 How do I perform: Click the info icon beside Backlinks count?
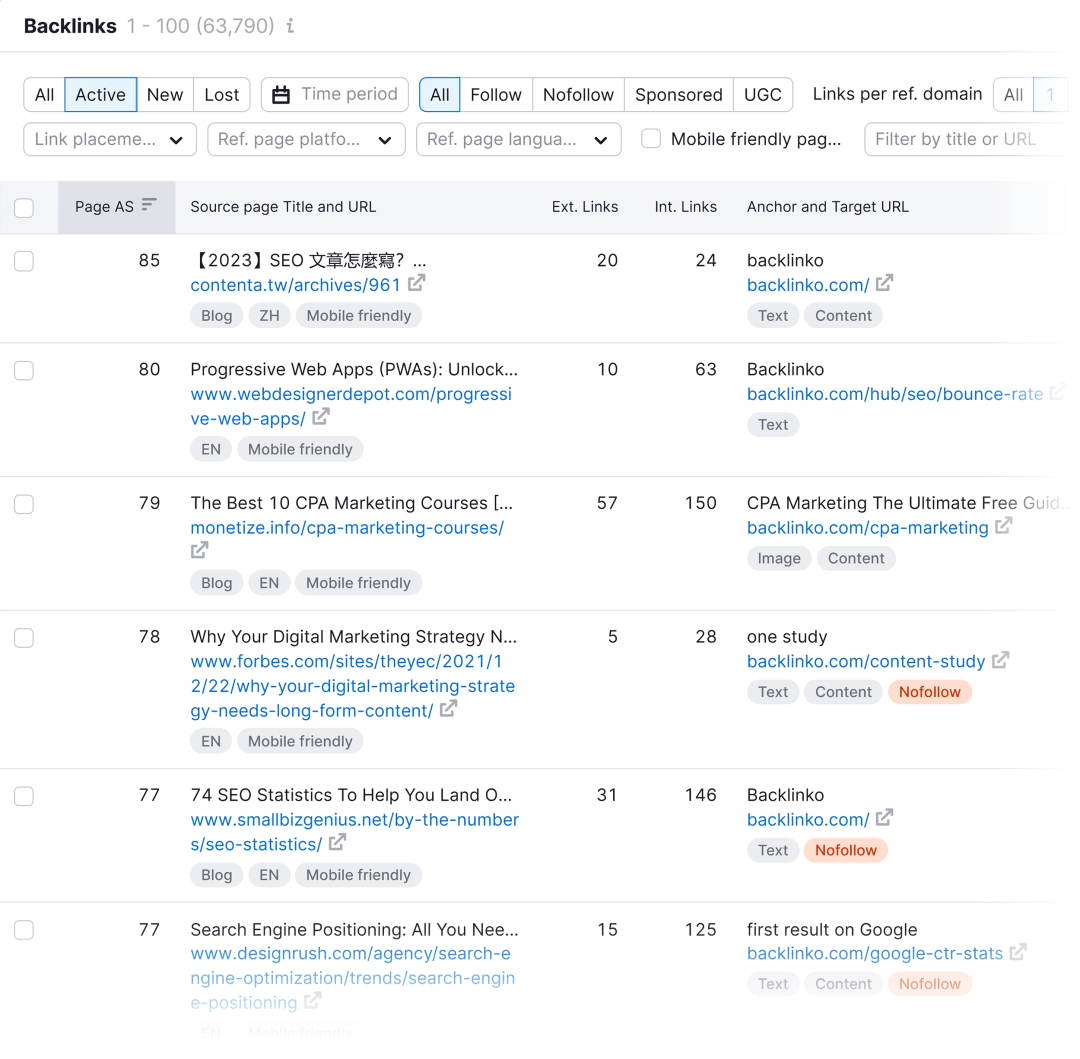click(290, 26)
